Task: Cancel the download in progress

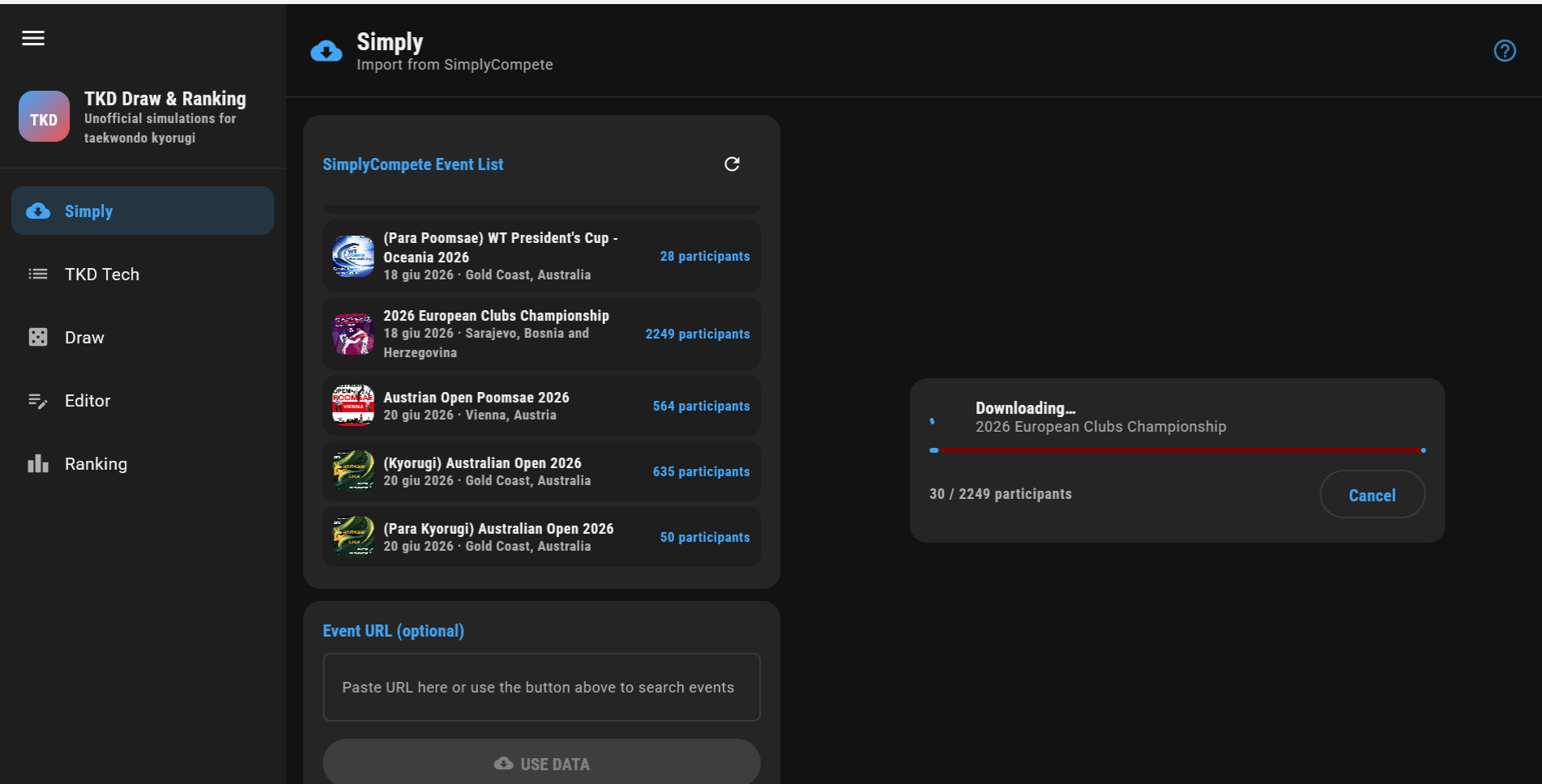Action: coord(1372,495)
